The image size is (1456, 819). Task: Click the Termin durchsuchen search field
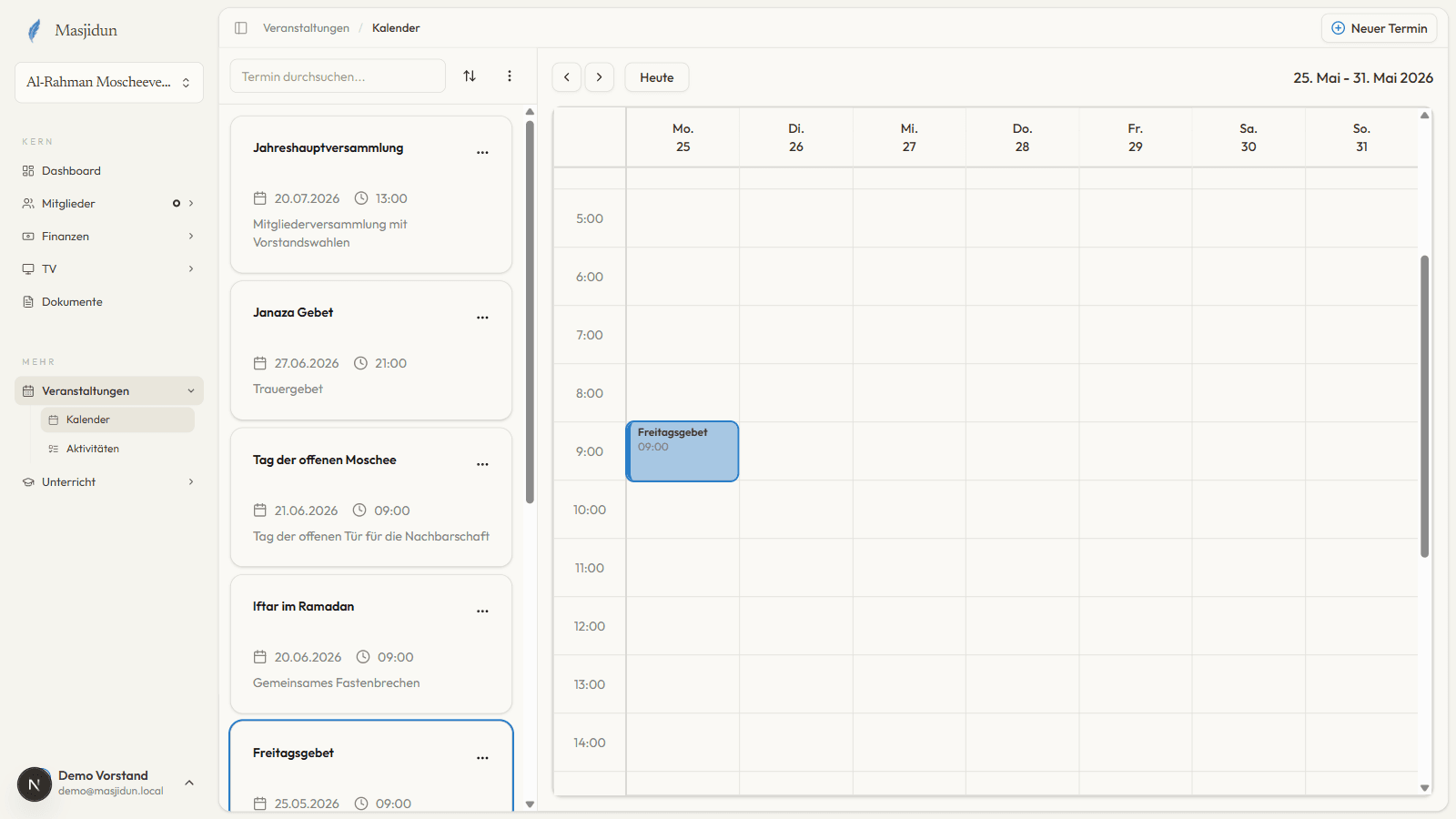(x=338, y=76)
